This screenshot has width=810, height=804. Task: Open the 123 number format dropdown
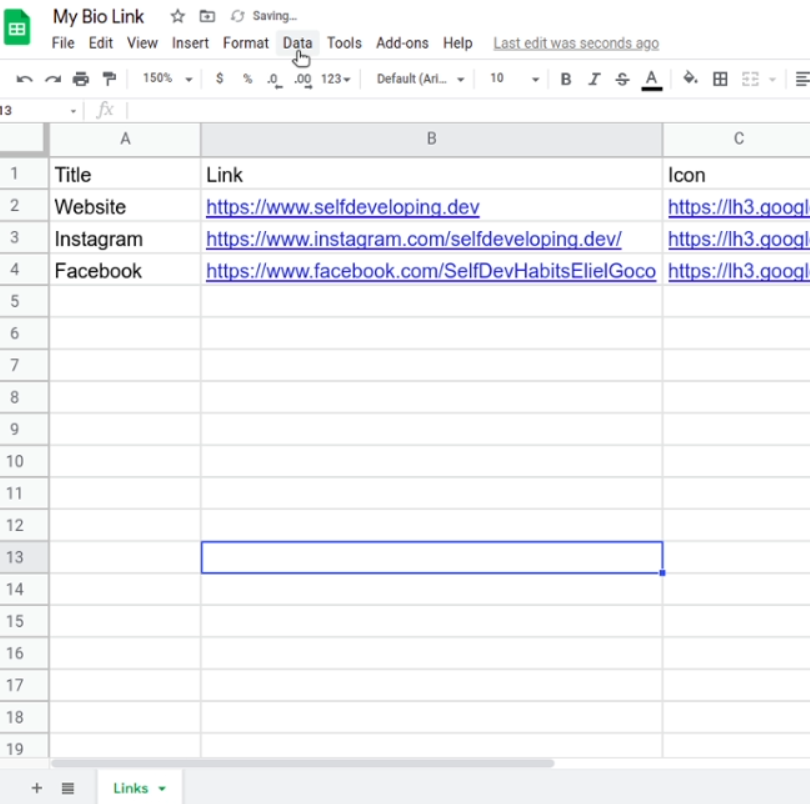coord(335,79)
